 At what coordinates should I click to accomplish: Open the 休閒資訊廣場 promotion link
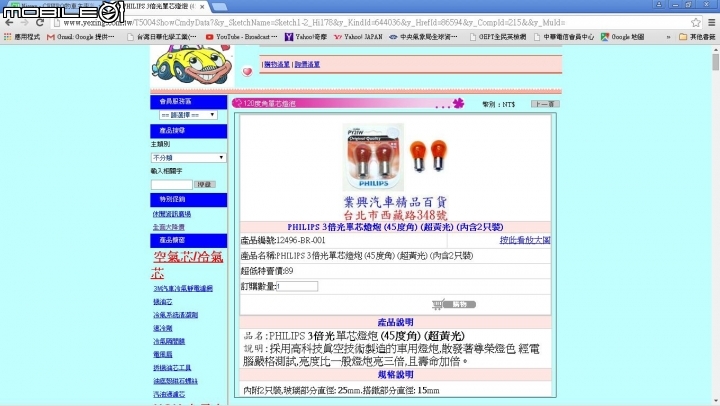point(172,214)
